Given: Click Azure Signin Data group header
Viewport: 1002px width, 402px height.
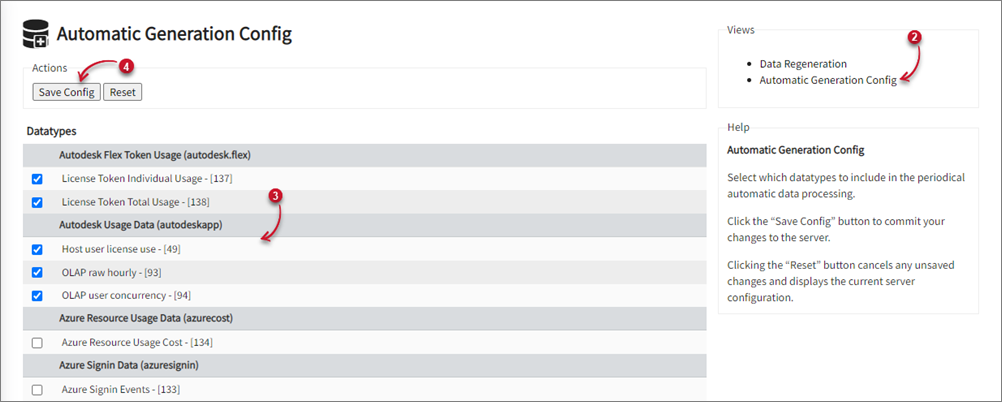Looking at the screenshot, I should click(129, 365).
